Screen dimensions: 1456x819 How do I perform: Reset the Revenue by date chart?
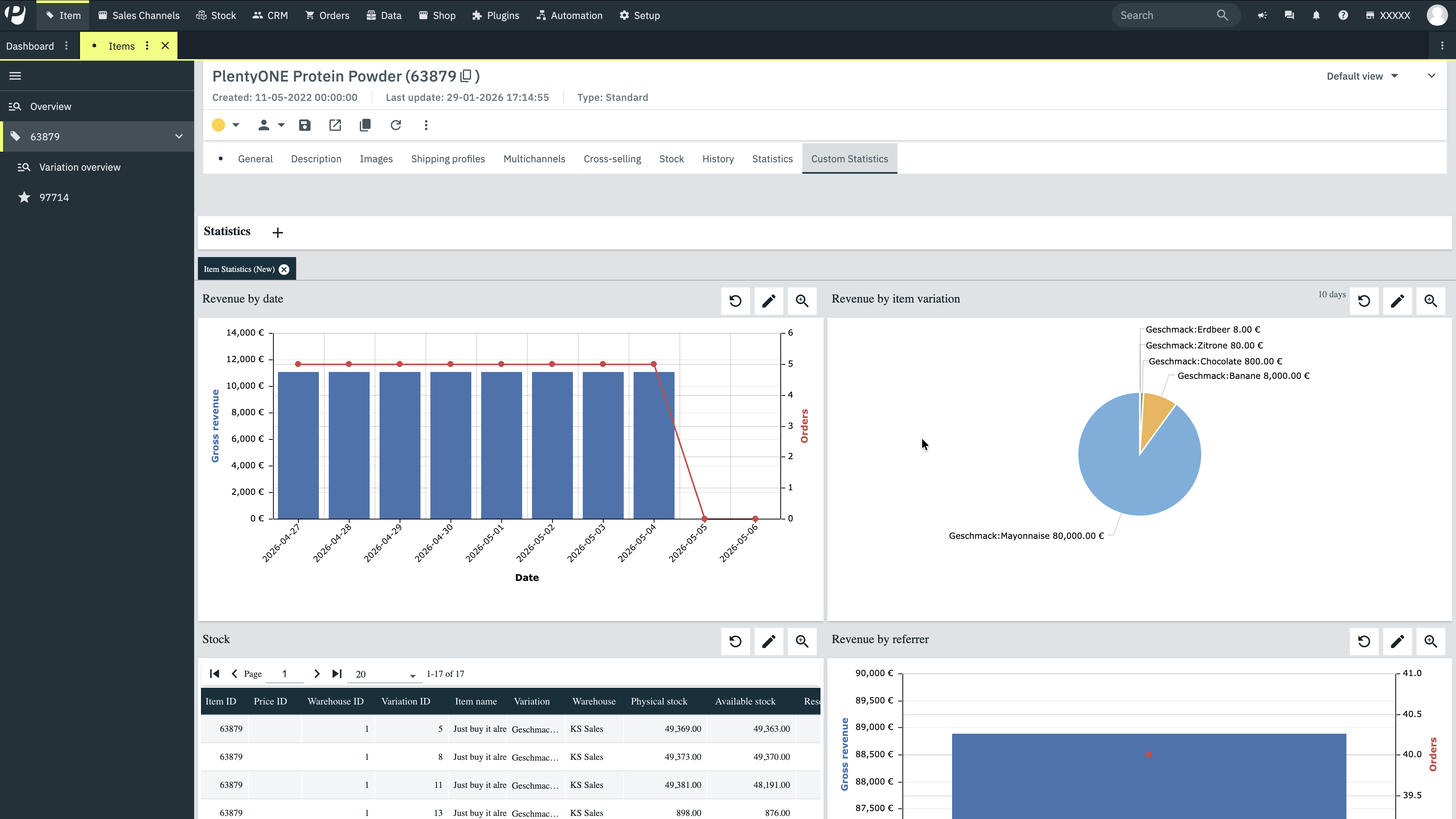click(735, 301)
